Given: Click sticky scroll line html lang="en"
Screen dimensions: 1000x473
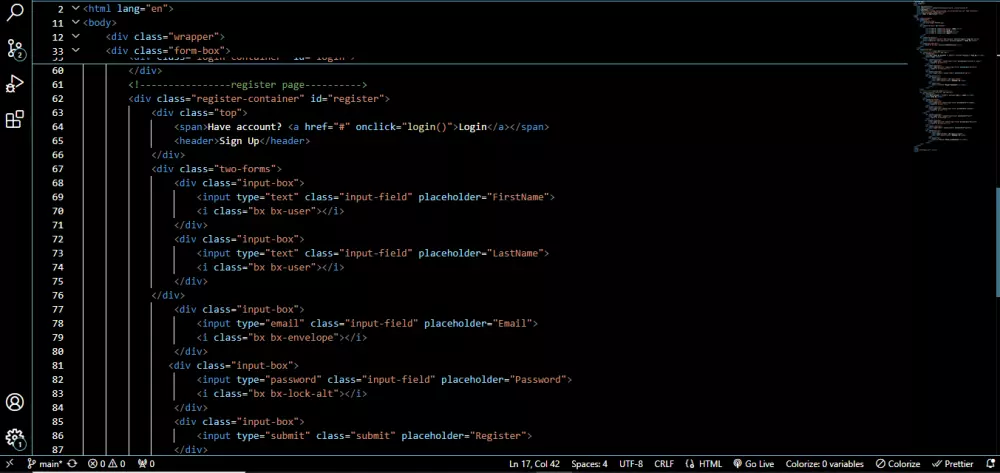Looking at the screenshot, I should coord(128,9).
